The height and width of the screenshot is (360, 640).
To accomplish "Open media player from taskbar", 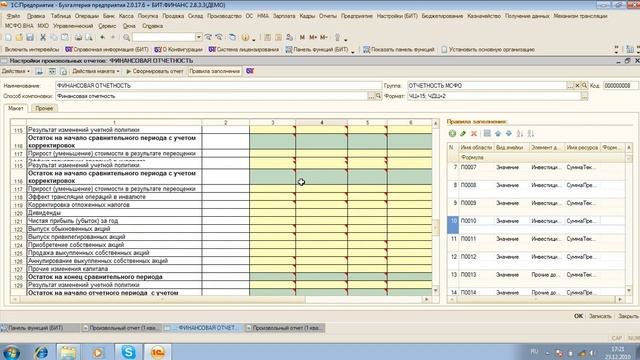I will pos(98,352).
